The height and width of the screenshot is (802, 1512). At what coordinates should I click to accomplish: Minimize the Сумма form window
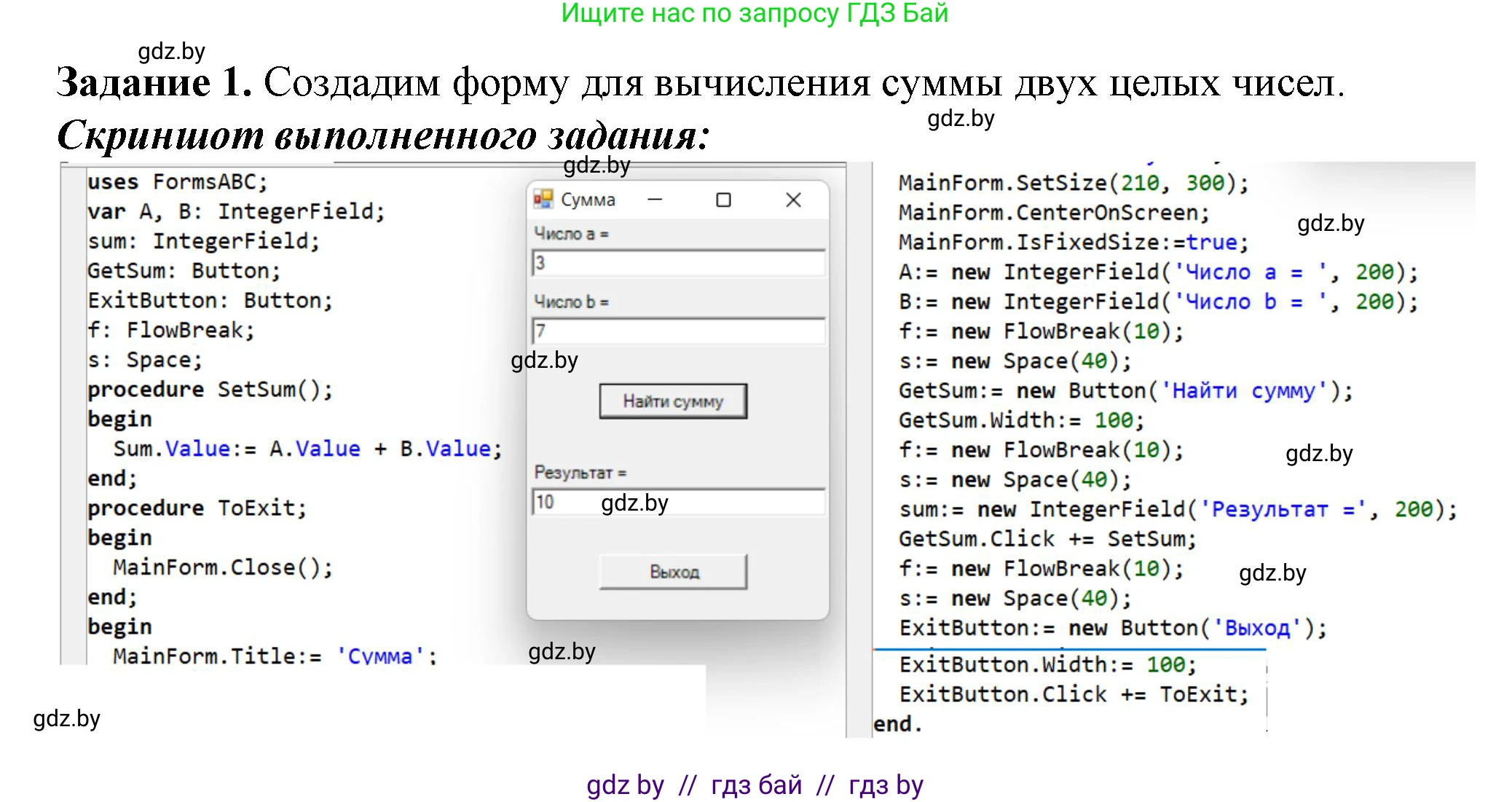(x=655, y=200)
